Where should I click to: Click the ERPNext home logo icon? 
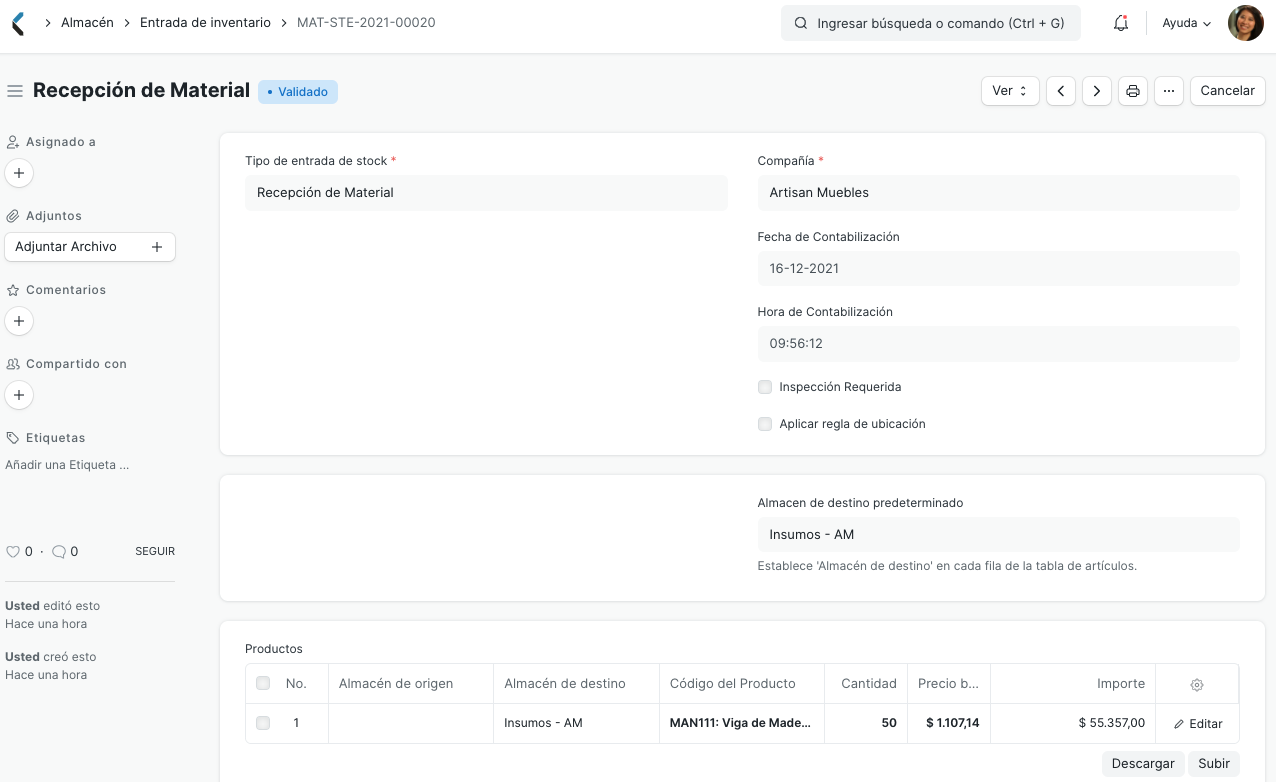click(18, 23)
